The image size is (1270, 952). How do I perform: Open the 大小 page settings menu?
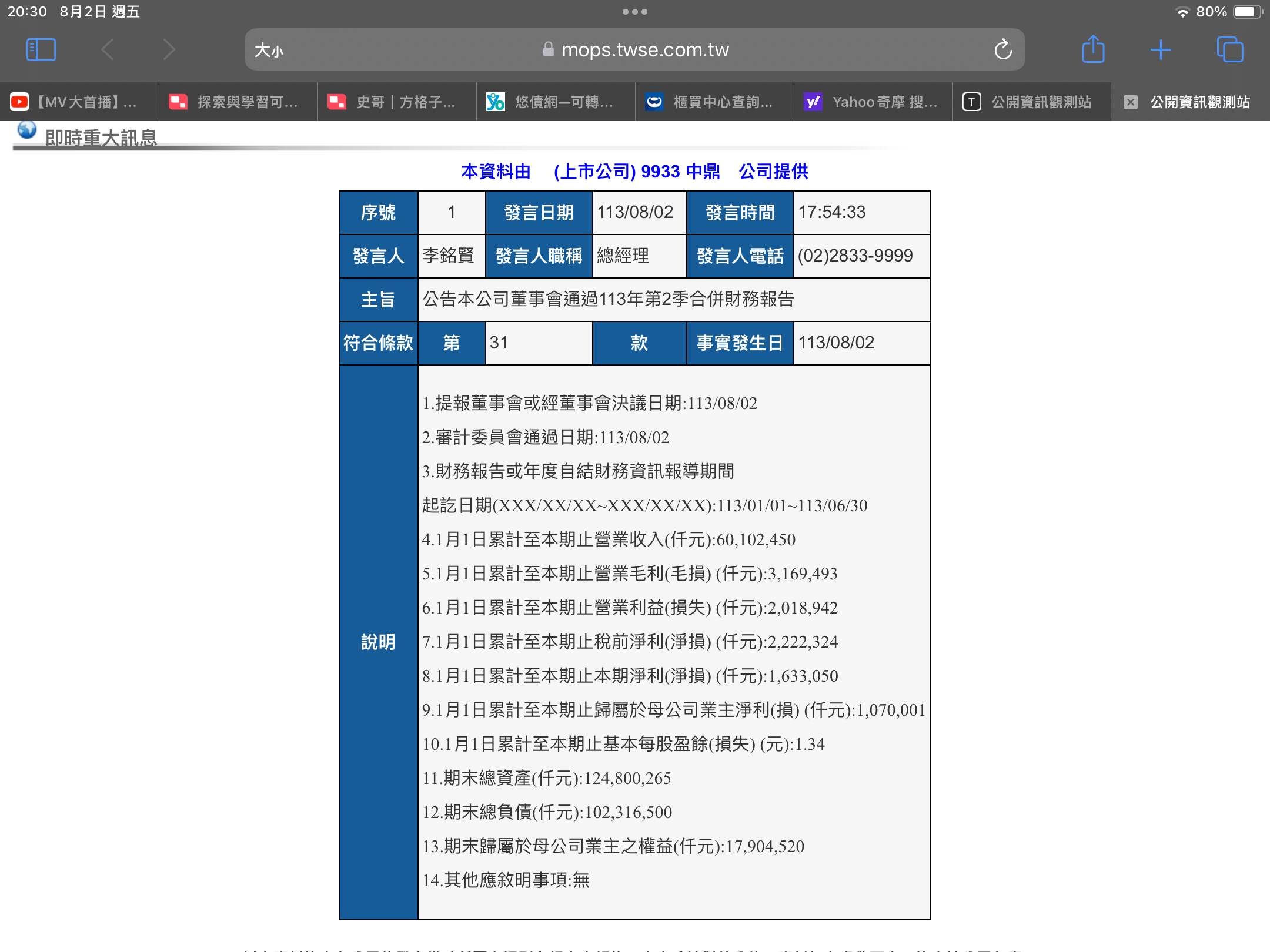click(x=269, y=50)
